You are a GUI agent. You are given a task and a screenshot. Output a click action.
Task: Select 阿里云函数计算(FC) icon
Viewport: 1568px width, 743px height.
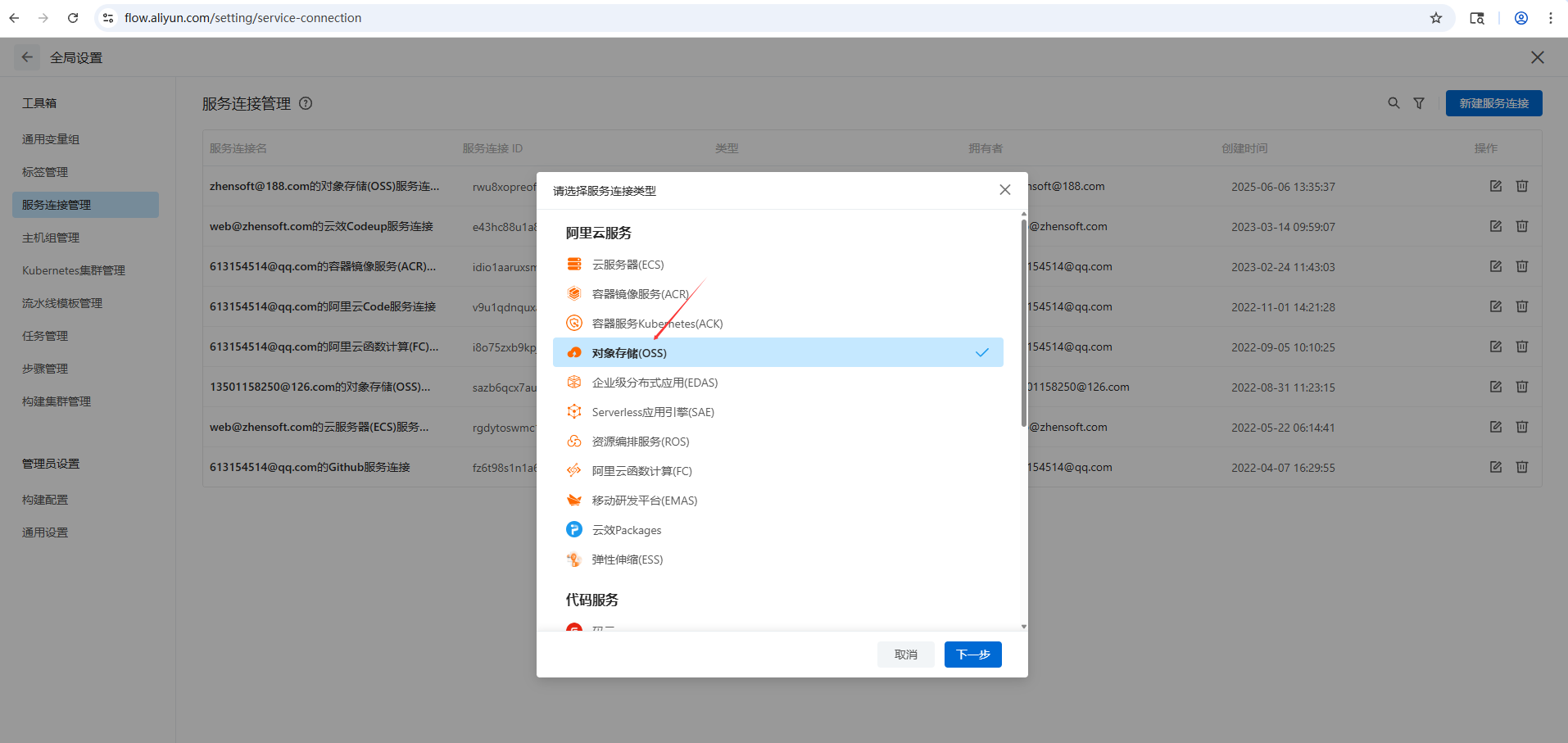[574, 470]
